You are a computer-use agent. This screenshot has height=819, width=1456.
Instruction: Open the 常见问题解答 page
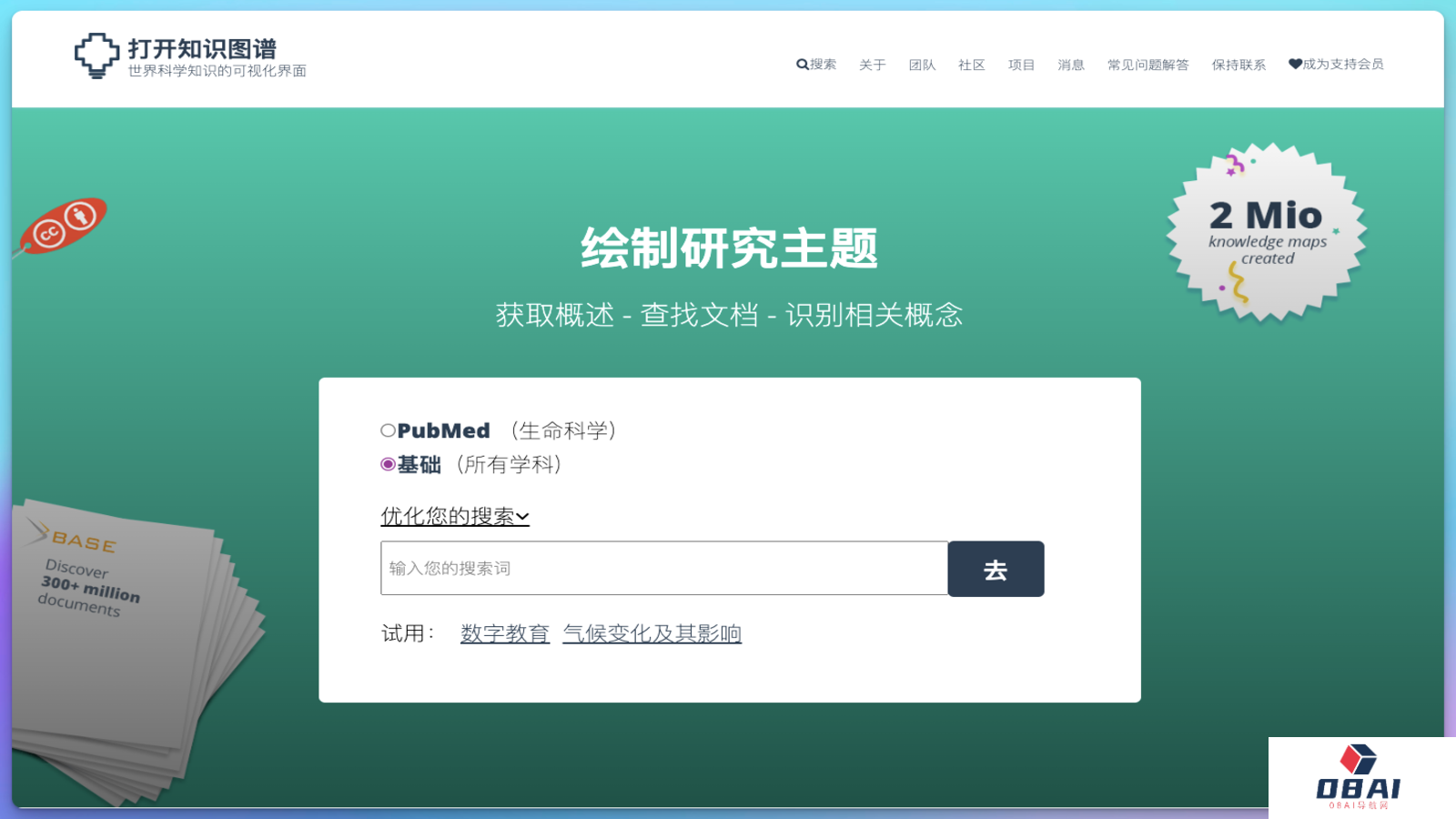pos(1148,65)
